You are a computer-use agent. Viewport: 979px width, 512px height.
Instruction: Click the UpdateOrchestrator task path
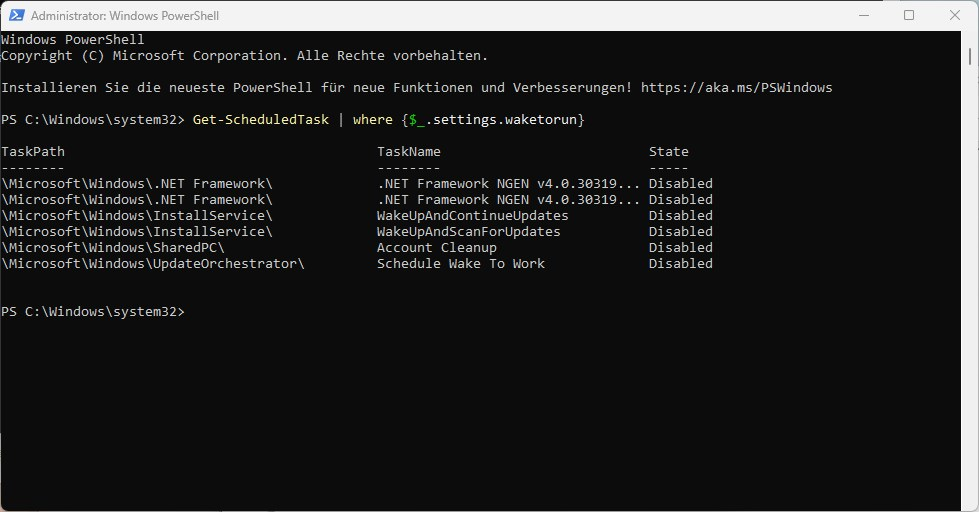153,263
